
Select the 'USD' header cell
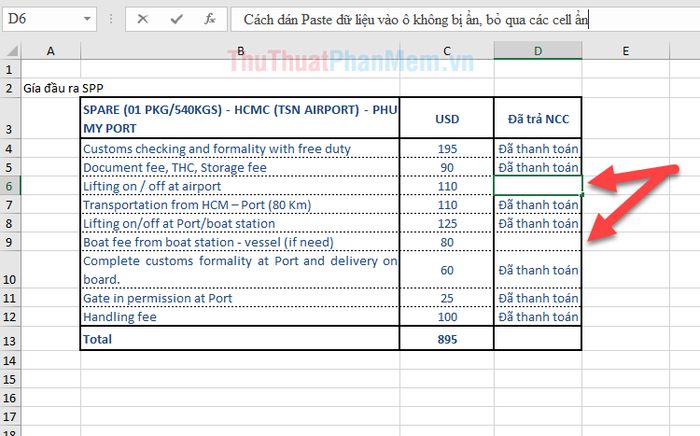click(447, 118)
